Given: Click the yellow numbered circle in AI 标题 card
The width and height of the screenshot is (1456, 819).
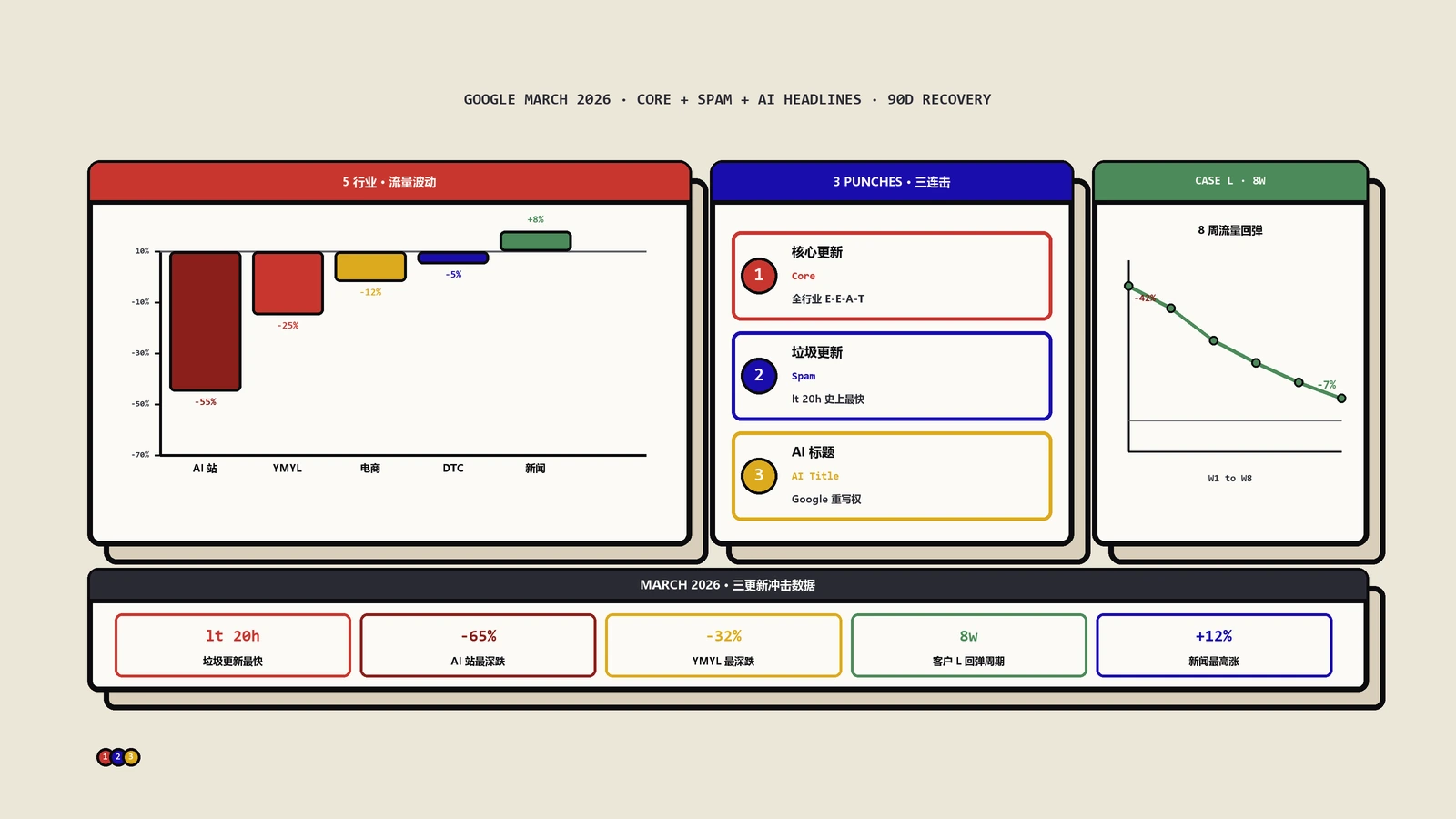Looking at the screenshot, I should [759, 476].
